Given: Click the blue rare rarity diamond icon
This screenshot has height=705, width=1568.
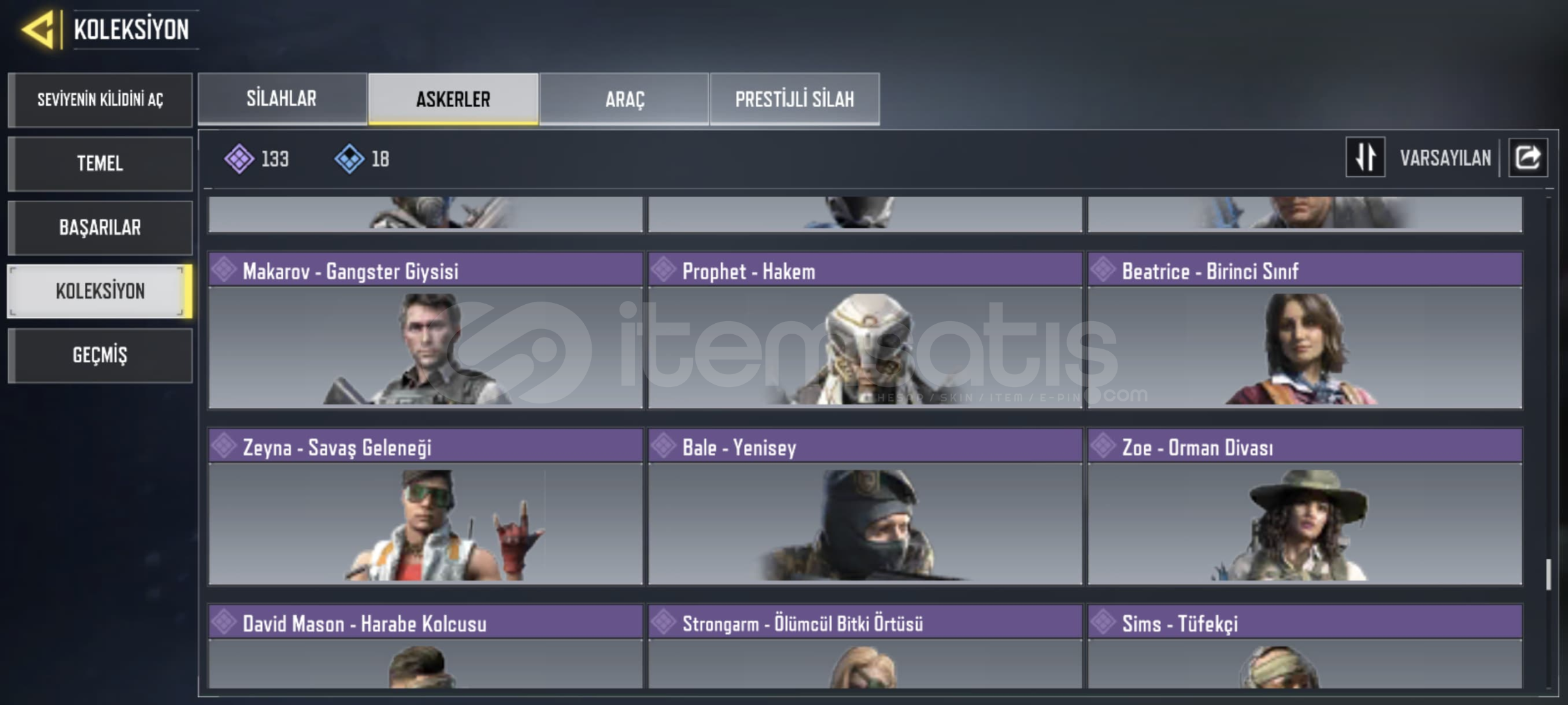Looking at the screenshot, I should pos(349,159).
